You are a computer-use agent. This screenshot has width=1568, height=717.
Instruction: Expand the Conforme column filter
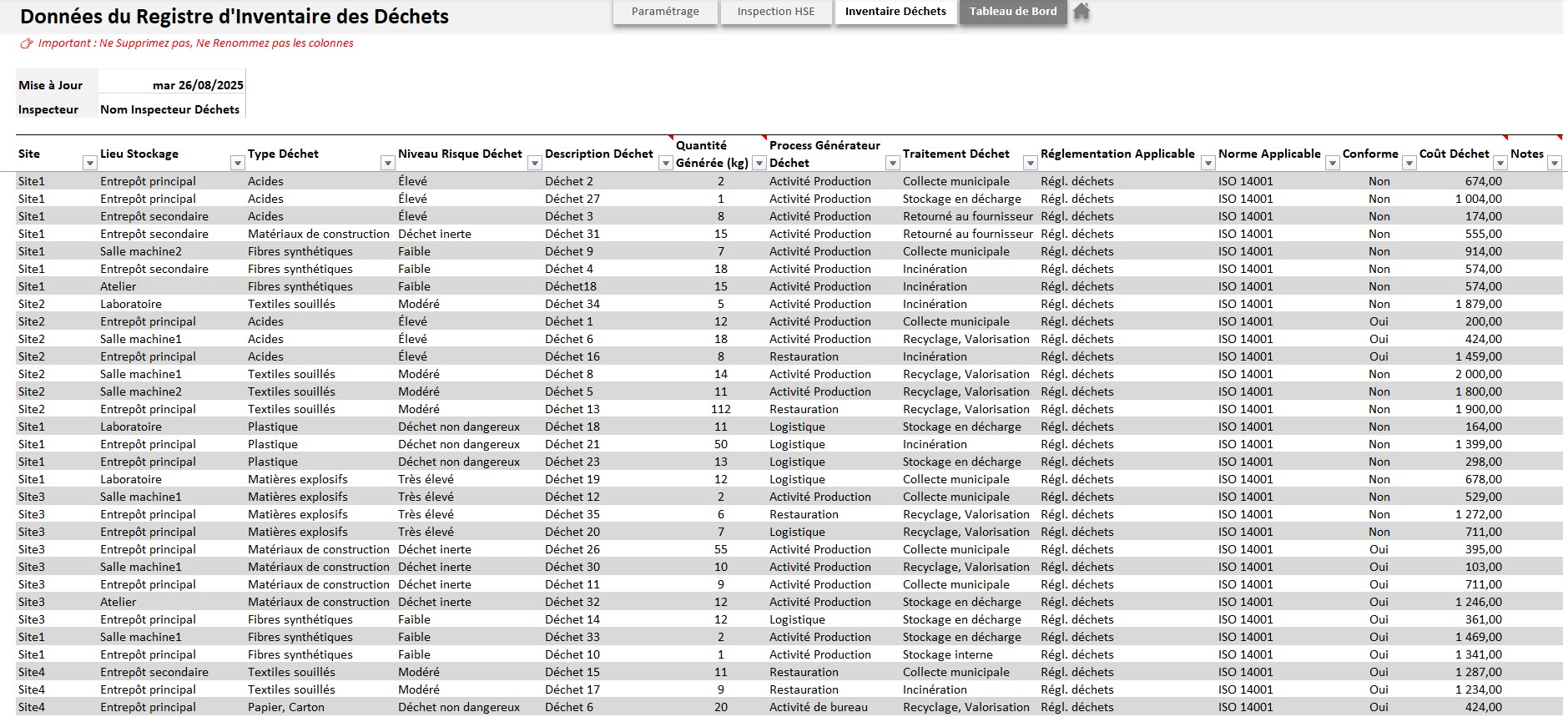[x=1409, y=164]
